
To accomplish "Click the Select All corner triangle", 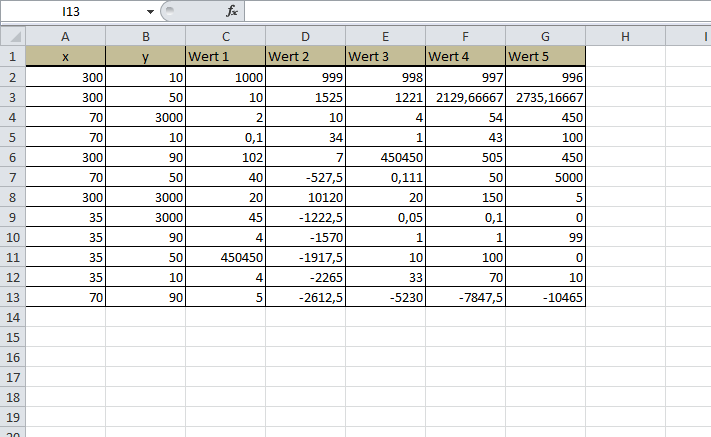I will pos(13,36).
